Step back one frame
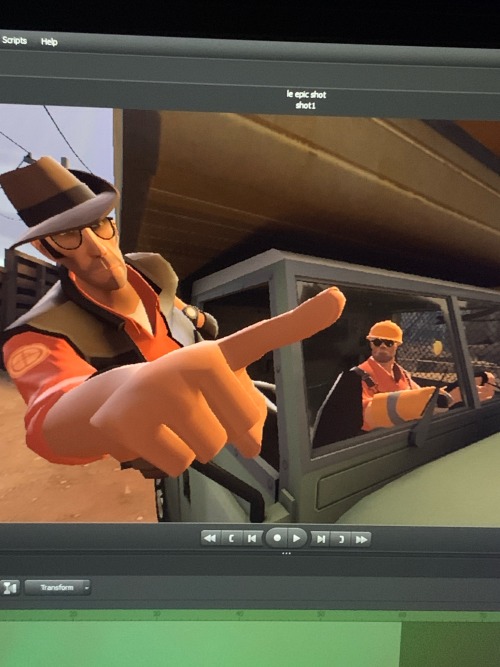The height and width of the screenshot is (667, 500). coord(252,538)
